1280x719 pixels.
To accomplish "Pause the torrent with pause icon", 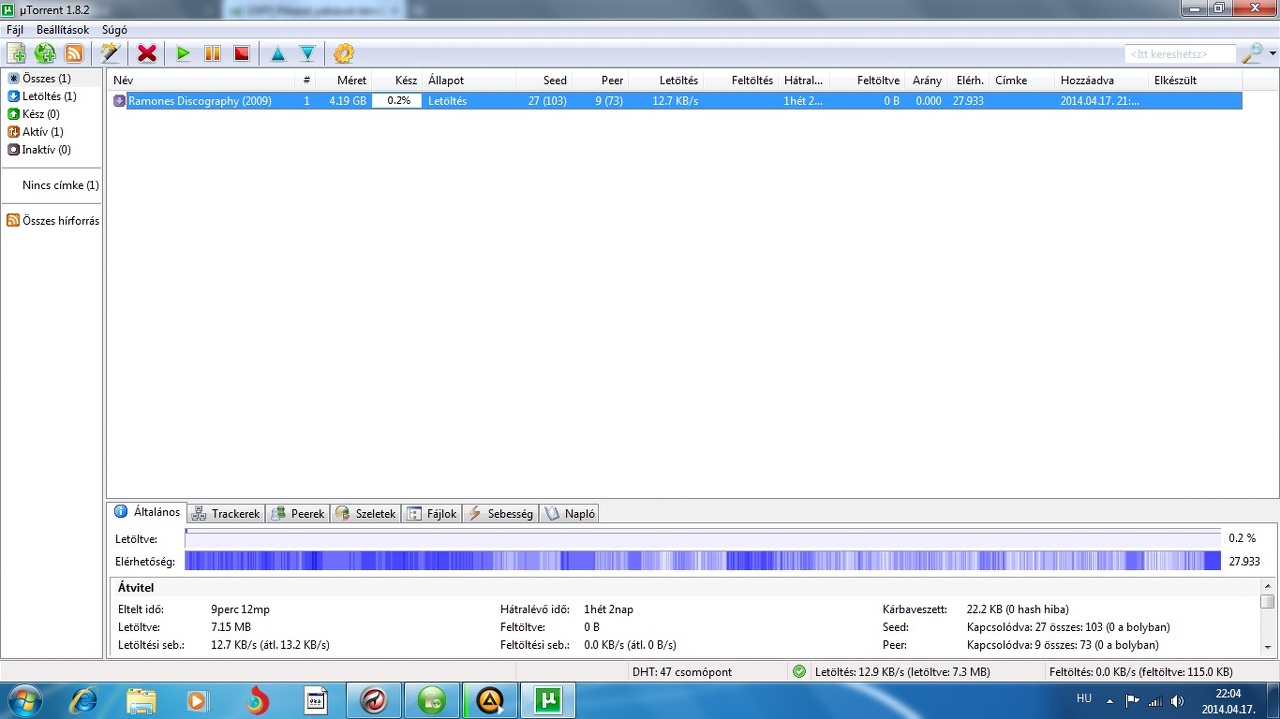I will (212, 53).
